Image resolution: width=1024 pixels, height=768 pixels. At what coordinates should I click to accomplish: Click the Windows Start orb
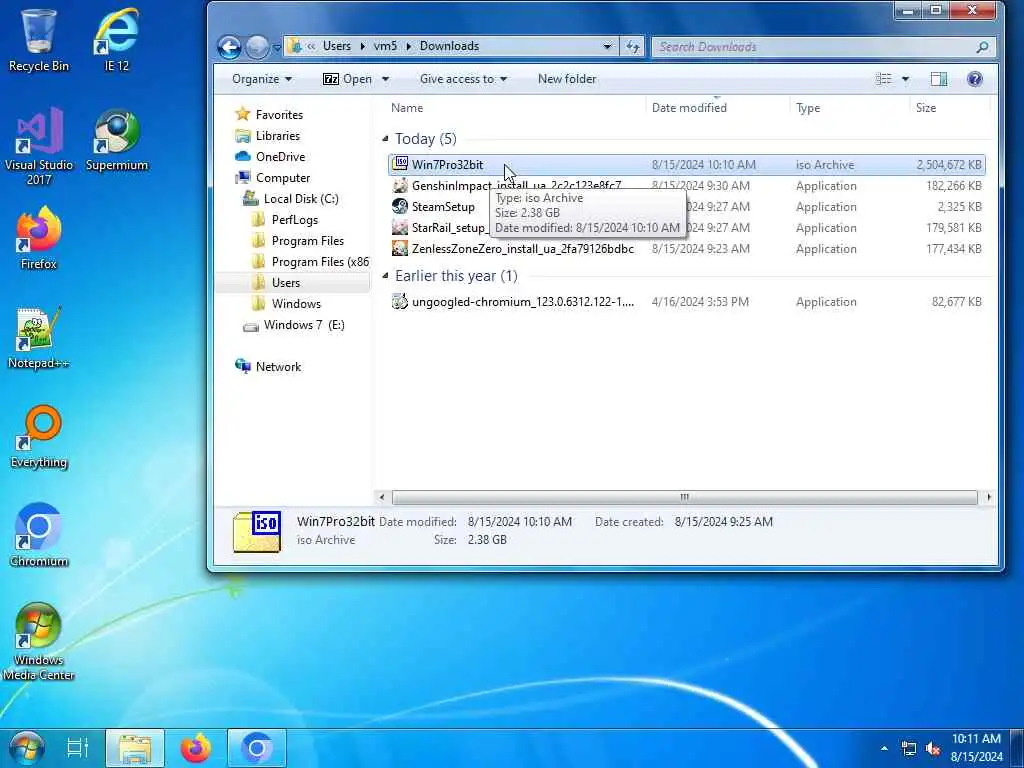click(27, 748)
